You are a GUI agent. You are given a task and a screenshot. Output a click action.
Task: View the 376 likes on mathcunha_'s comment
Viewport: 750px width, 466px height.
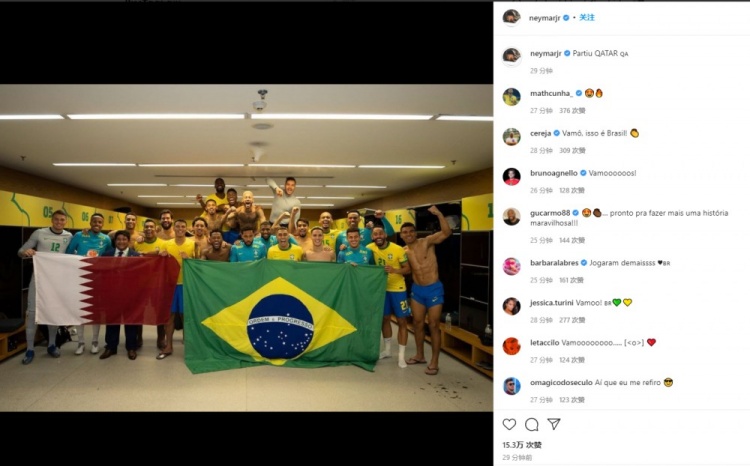572,111
